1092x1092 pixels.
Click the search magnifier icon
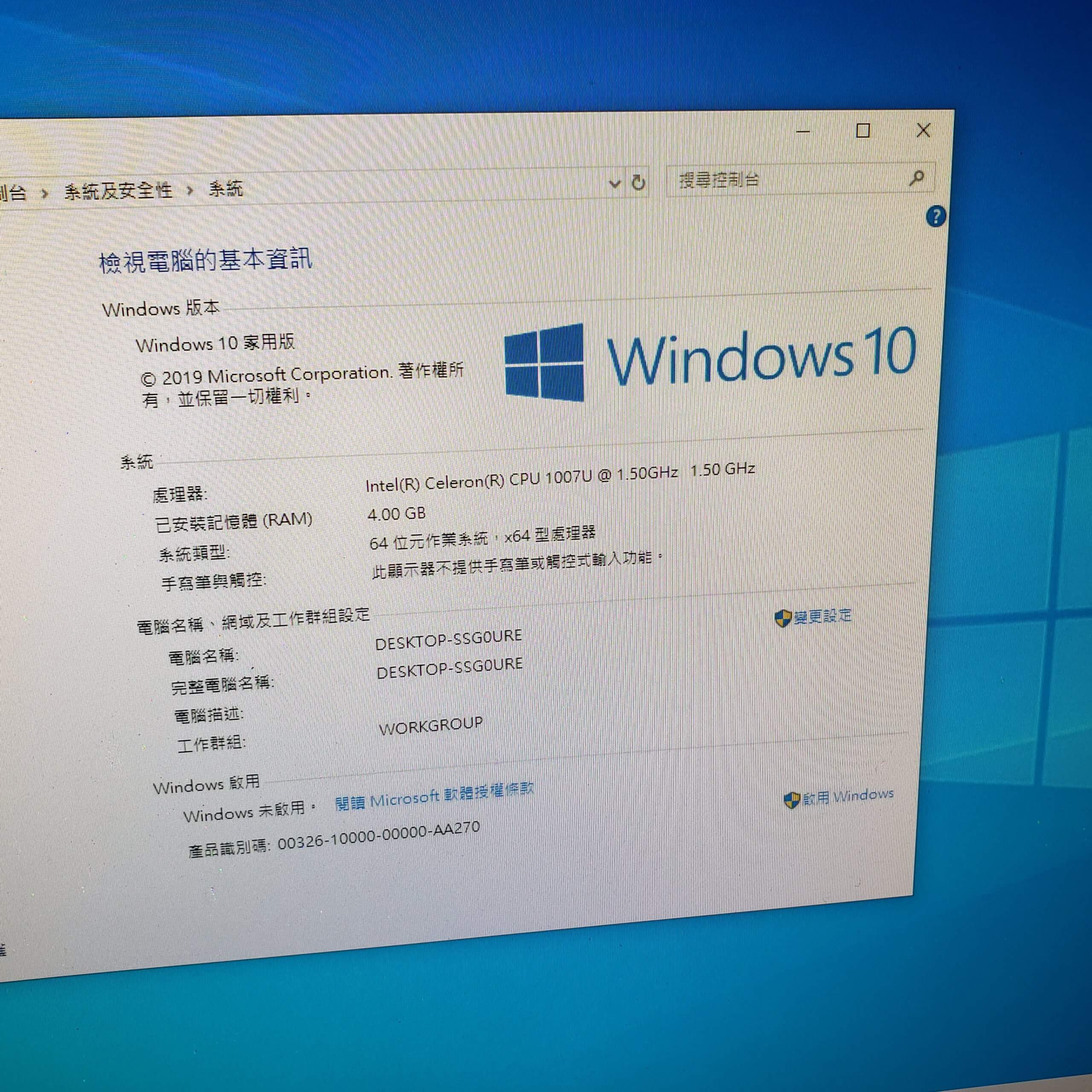point(917,178)
